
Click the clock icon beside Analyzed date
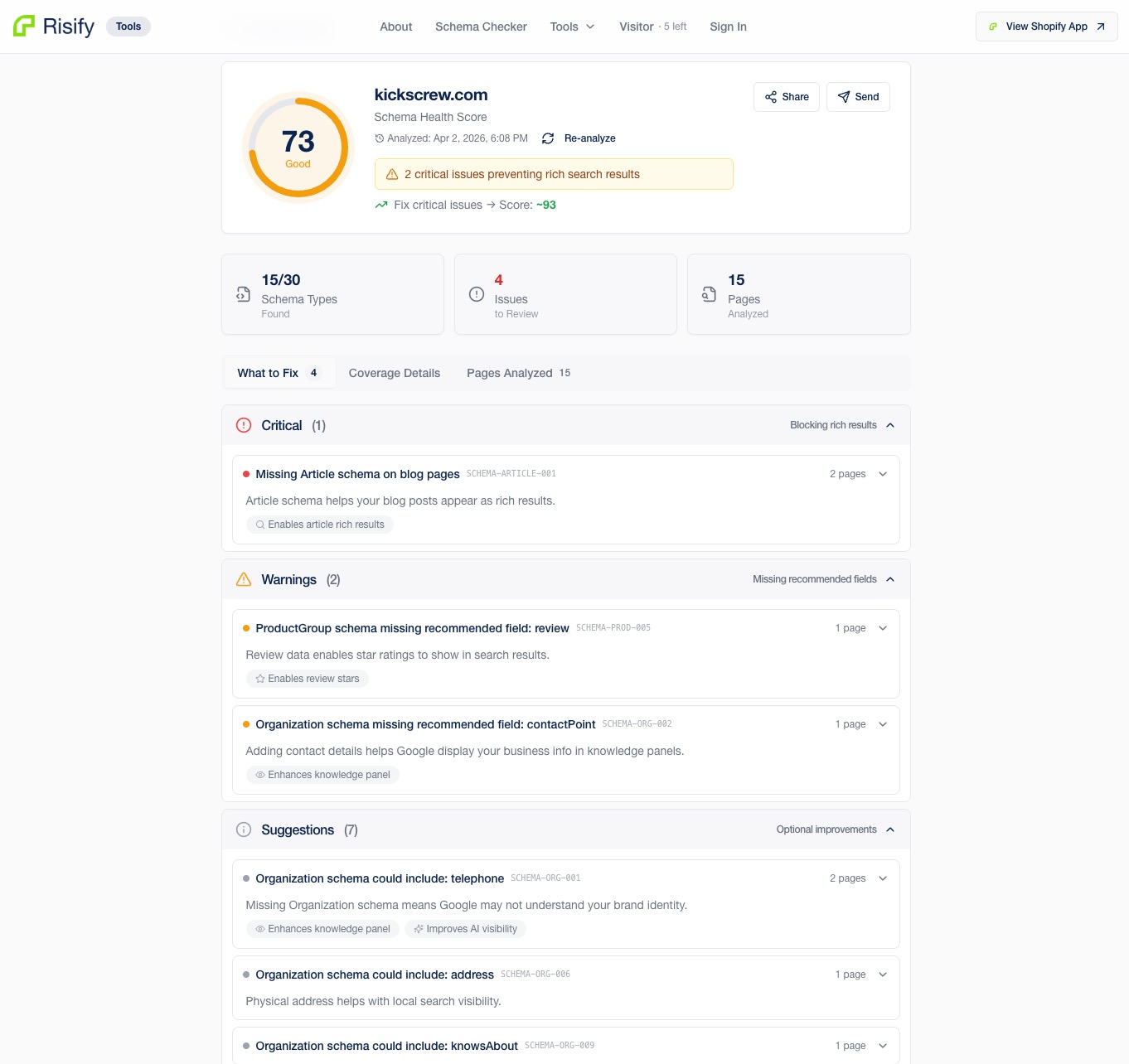(380, 138)
